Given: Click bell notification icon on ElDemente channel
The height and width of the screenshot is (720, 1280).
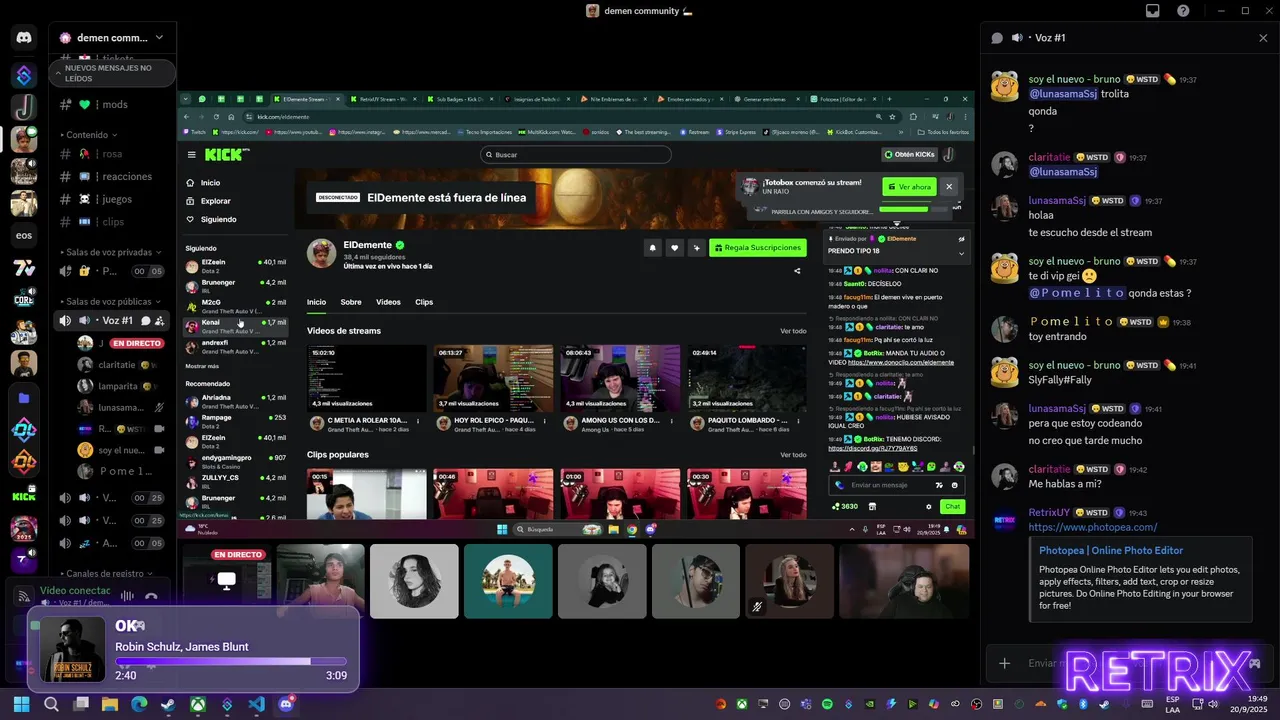Looking at the screenshot, I should pyautogui.click(x=653, y=248).
